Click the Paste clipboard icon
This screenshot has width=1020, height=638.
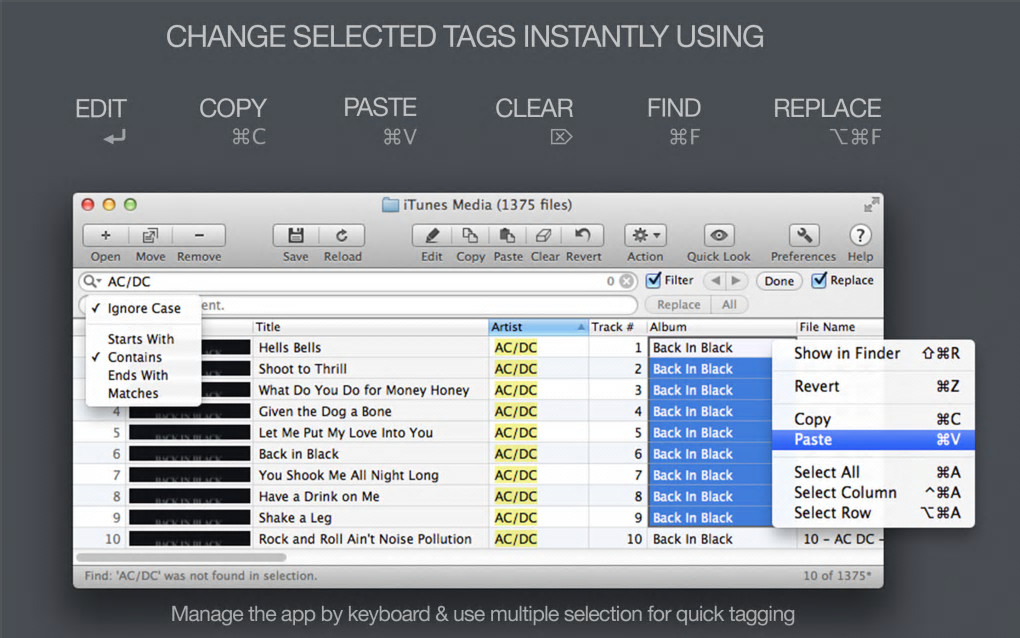click(x=507, y=235)
